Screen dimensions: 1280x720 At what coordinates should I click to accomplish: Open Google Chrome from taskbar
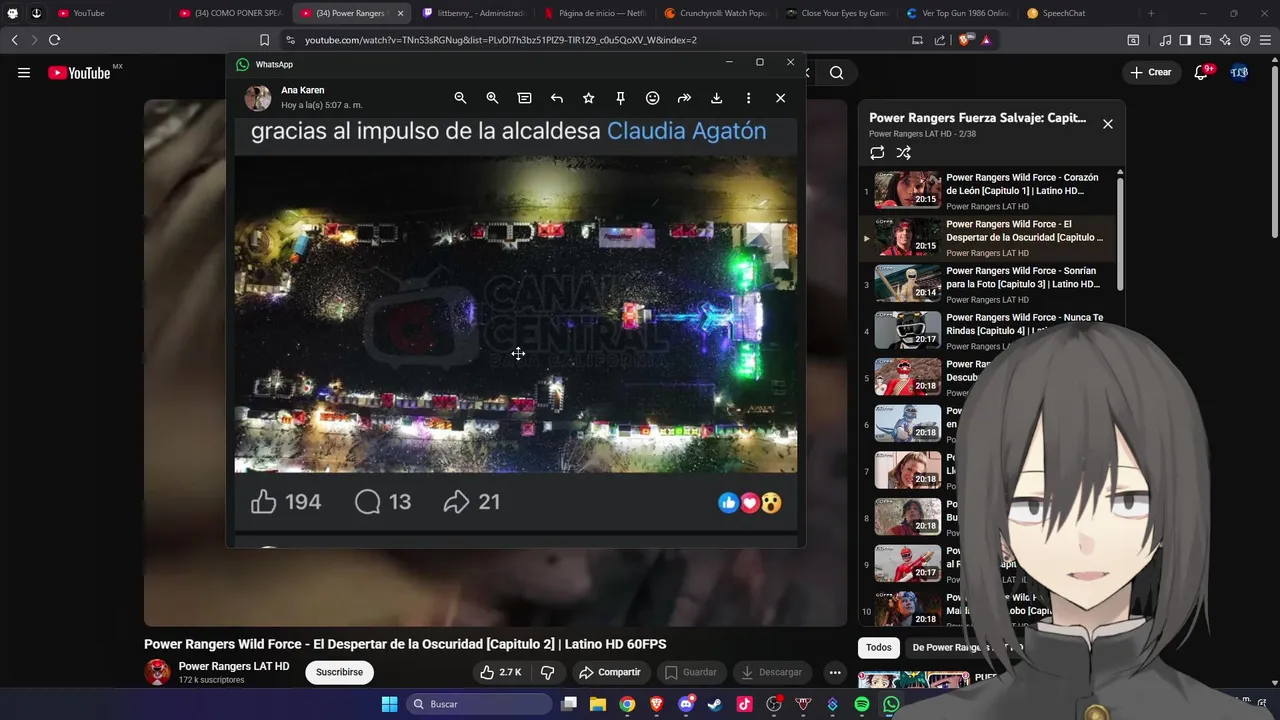(627, 704)
